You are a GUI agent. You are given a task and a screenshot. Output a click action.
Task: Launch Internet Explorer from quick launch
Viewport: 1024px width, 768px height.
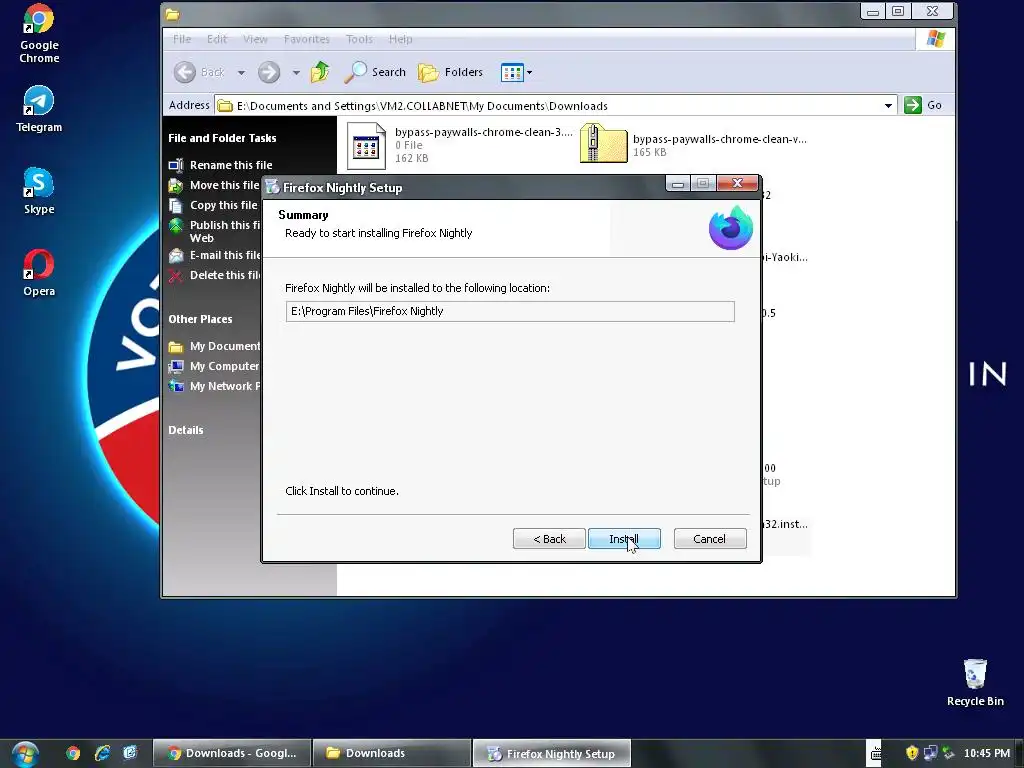click(103, 753)
